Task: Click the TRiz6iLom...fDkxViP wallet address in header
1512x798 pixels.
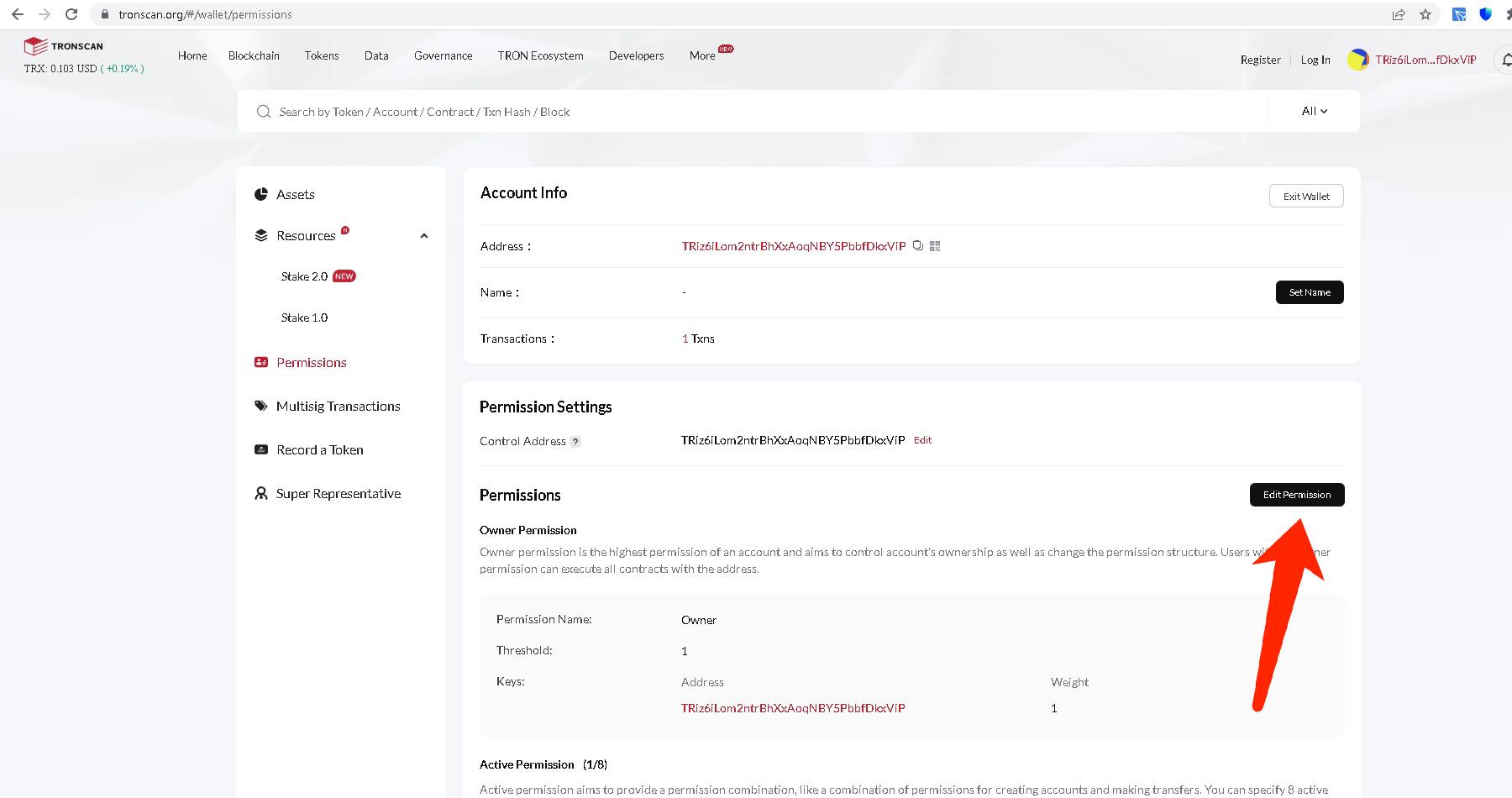Action: click(1425, 60)
